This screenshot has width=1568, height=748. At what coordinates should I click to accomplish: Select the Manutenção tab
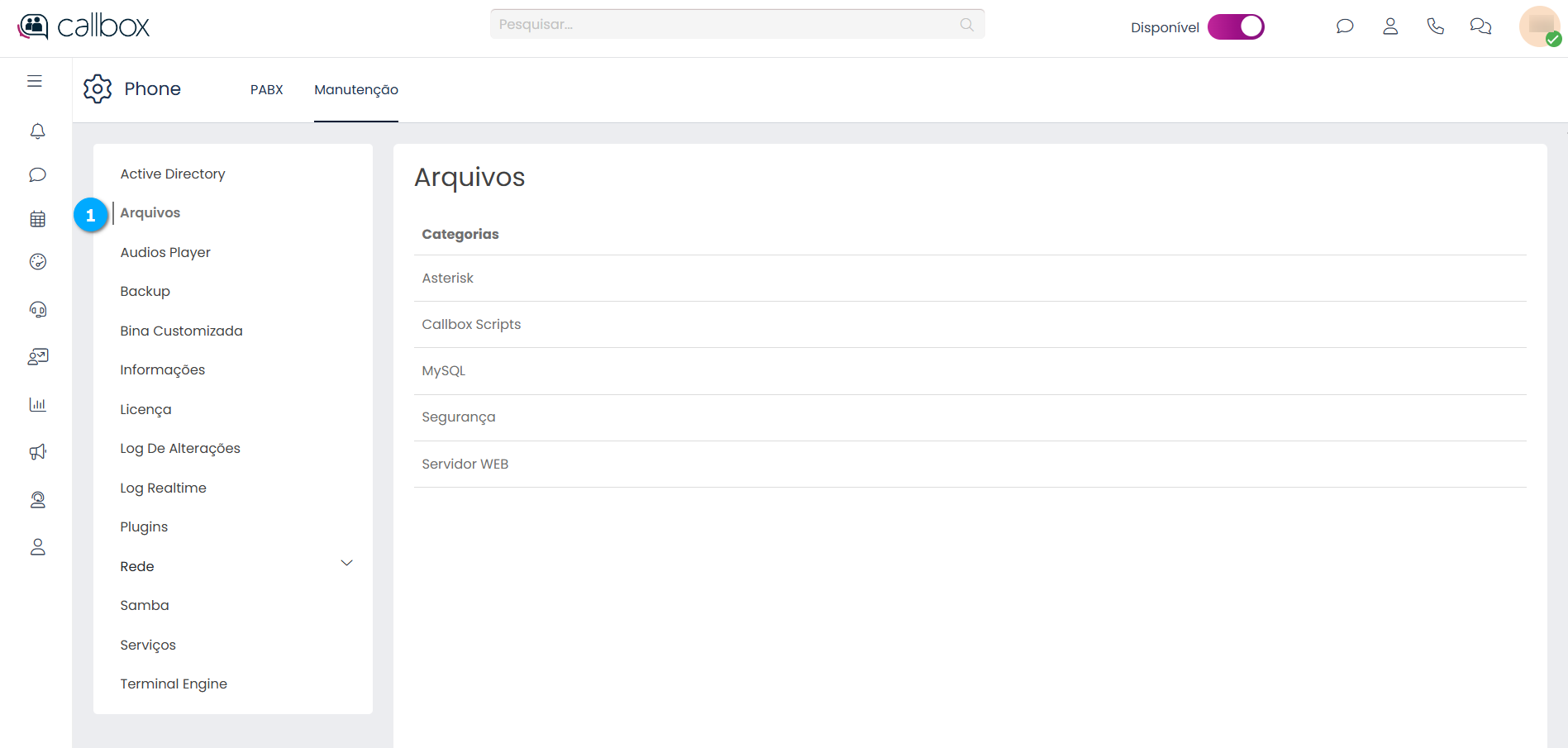pos(356,89)
